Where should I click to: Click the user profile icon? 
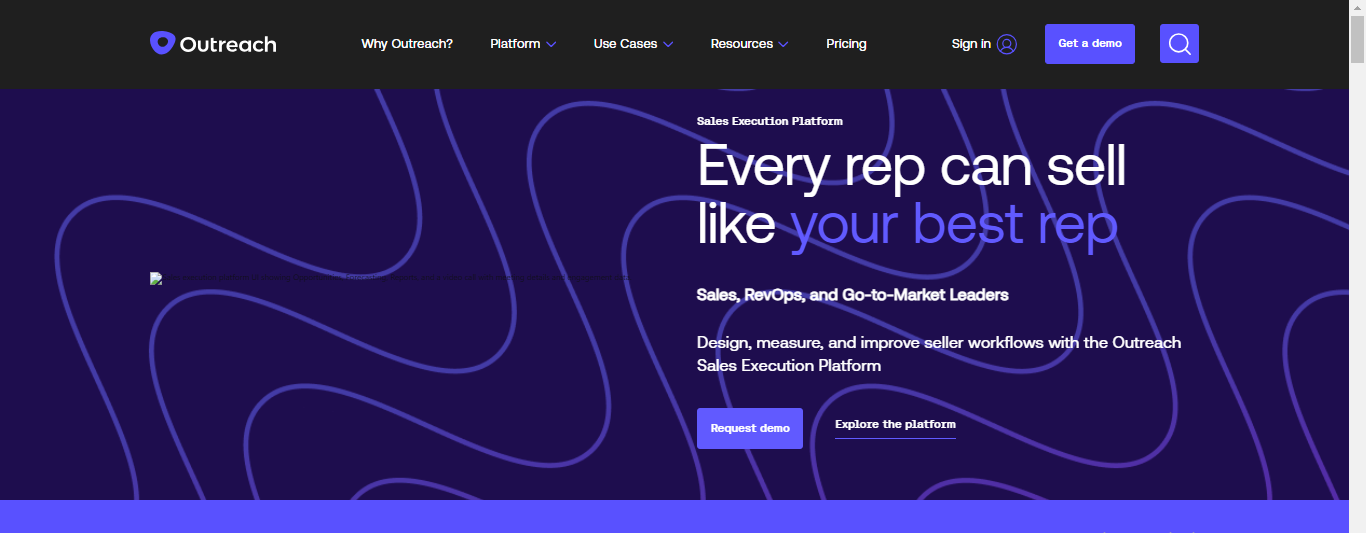[1007, 44]
